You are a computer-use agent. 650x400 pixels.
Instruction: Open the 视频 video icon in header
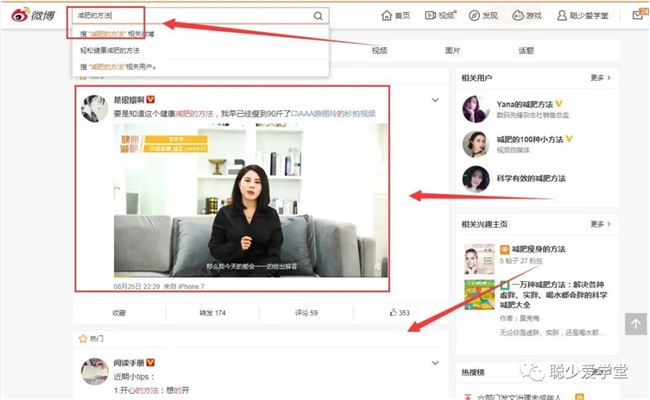[x=430, y=16]
